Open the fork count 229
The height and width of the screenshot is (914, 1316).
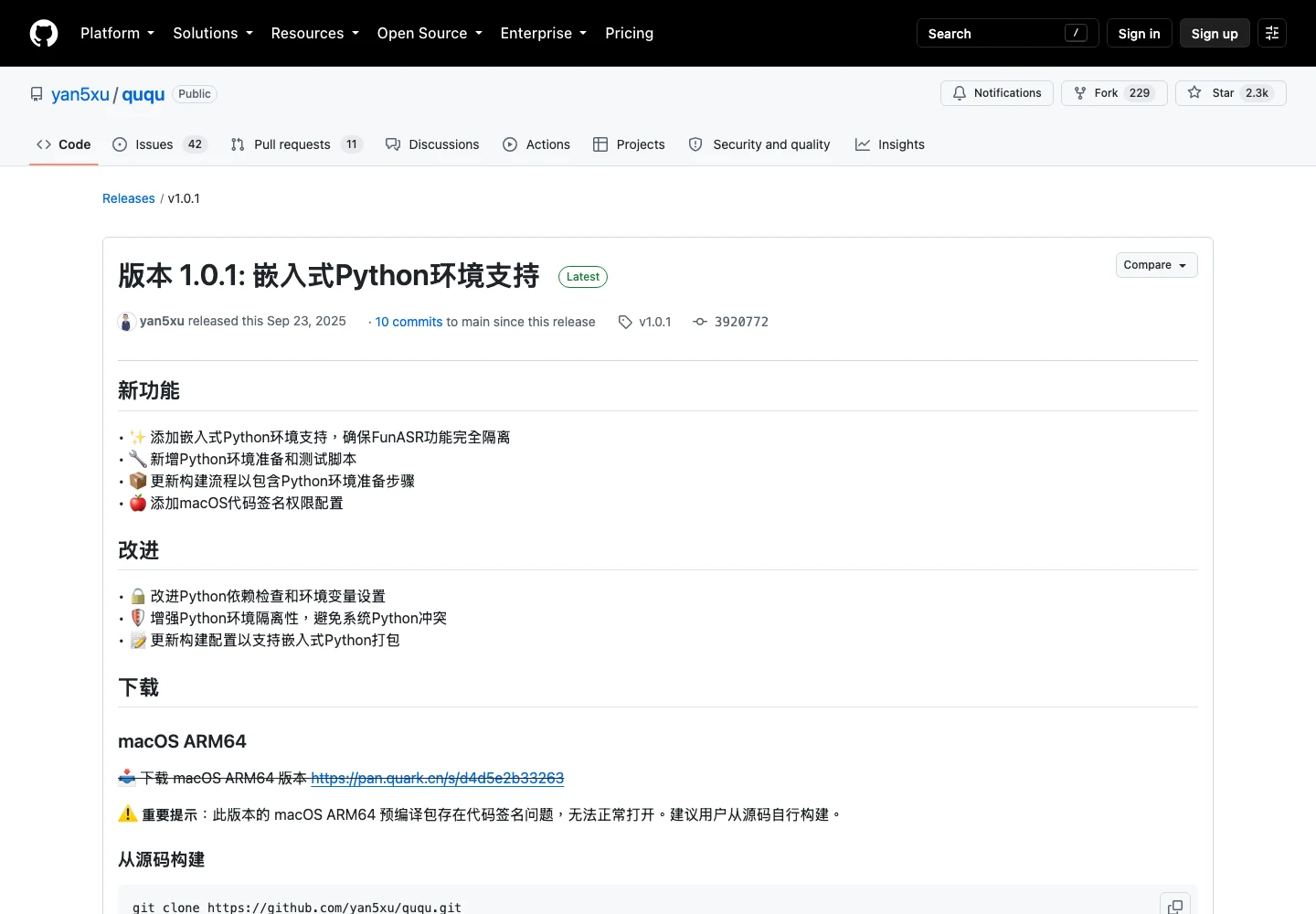pyautogui.click(x=1140, y=93)
